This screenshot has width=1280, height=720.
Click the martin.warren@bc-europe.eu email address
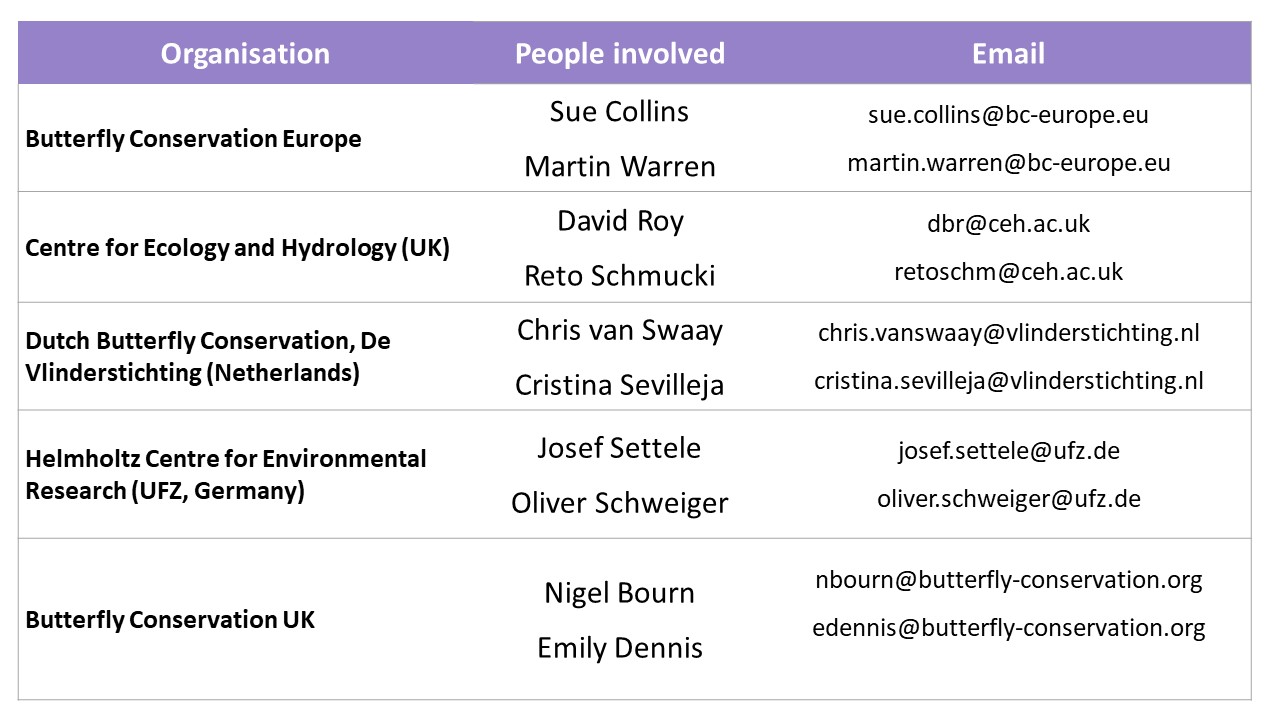click(1008, 162)
